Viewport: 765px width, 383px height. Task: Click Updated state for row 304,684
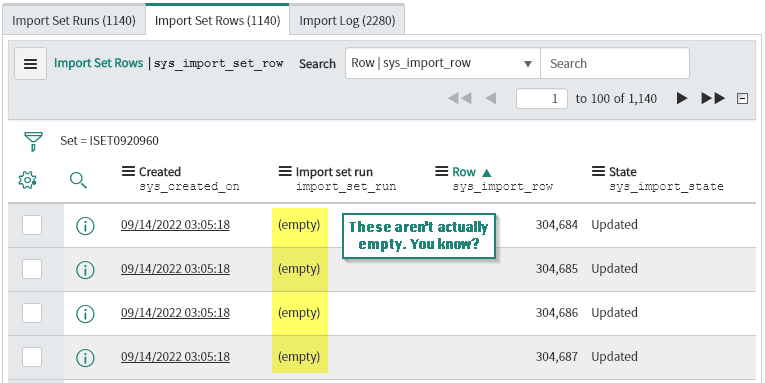(x=614, y=224)
